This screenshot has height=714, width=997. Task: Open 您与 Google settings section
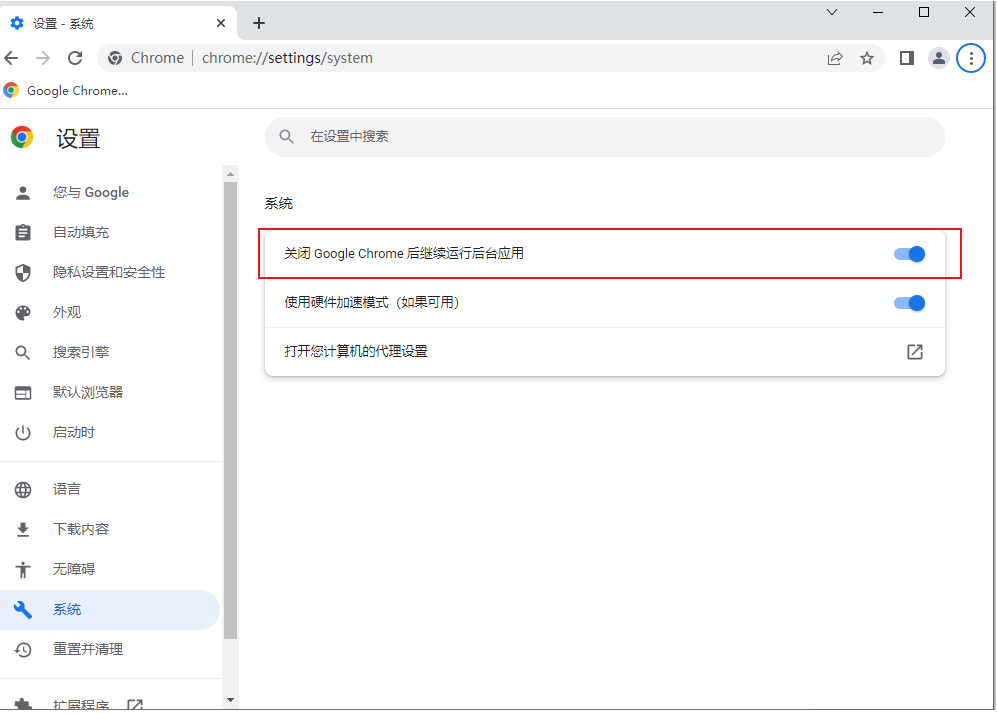(109, 193)
